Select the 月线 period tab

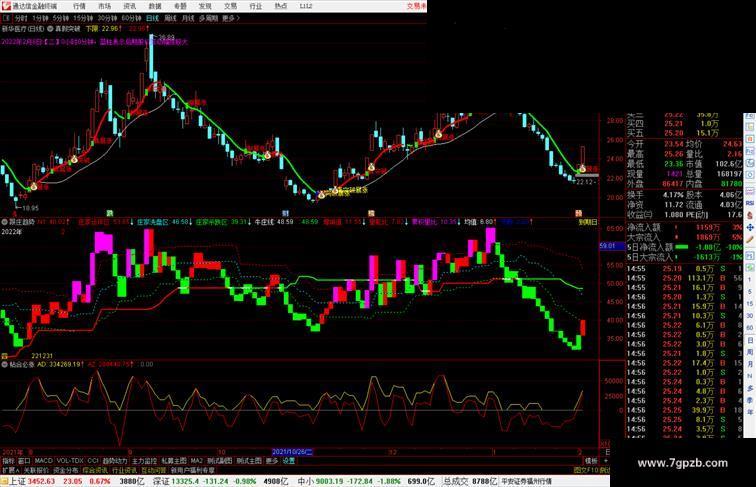pos(188,18)
